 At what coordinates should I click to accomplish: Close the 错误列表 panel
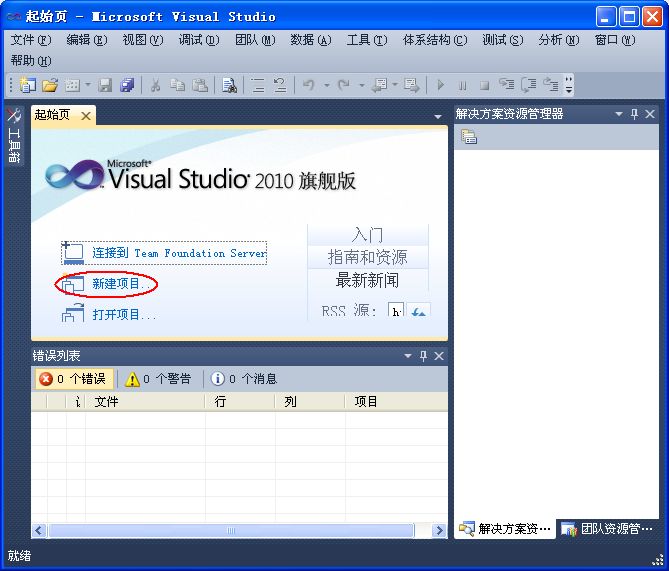(439, 356)
